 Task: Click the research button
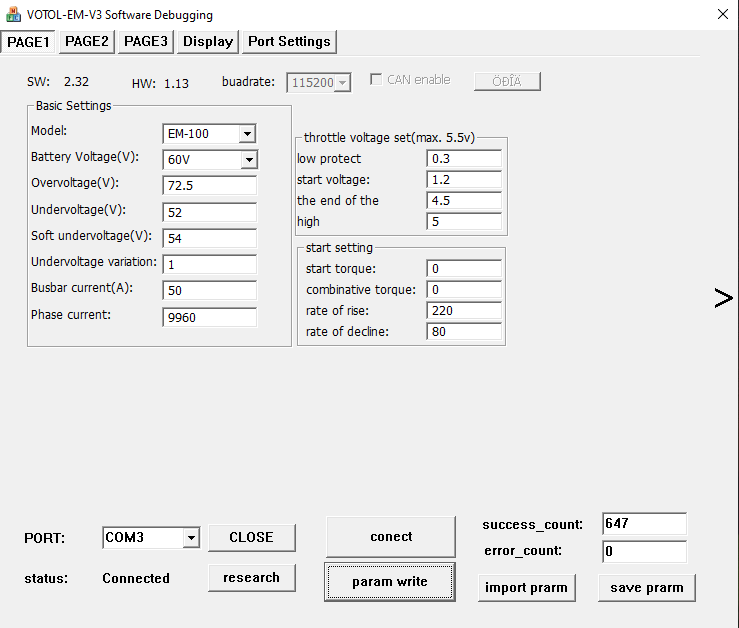coord(251,577)
